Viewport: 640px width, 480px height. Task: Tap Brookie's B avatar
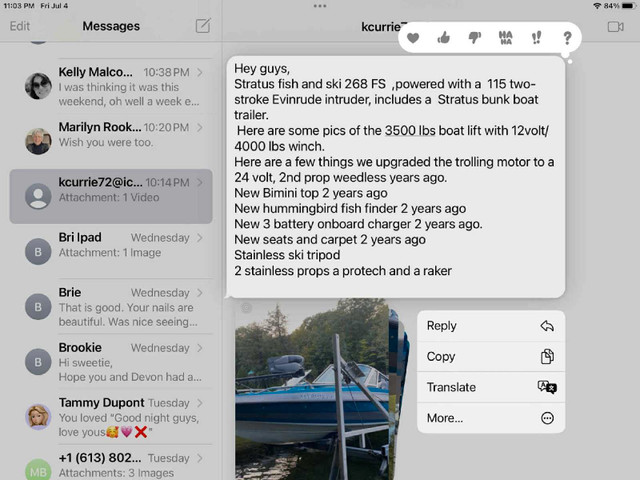pyautogui.click(x=38, y=362)
